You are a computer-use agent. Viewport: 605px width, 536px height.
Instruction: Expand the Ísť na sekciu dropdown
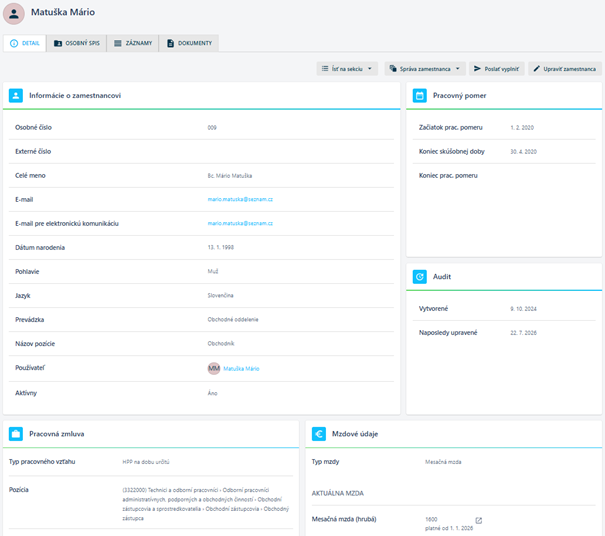347,69
